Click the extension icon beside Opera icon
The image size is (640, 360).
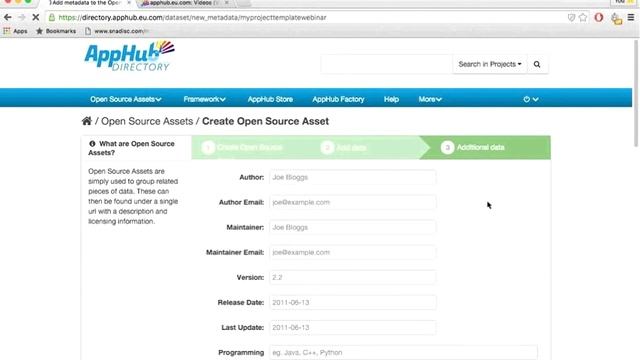pos(616,18)
